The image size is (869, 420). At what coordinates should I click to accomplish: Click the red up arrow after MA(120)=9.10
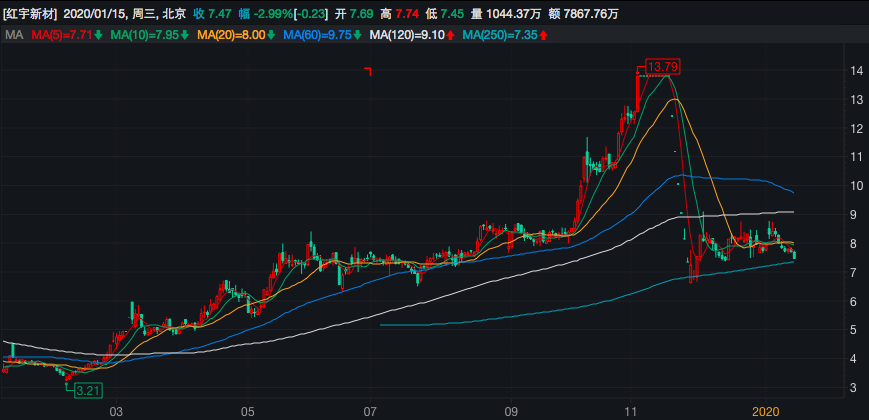click(451, 36)
